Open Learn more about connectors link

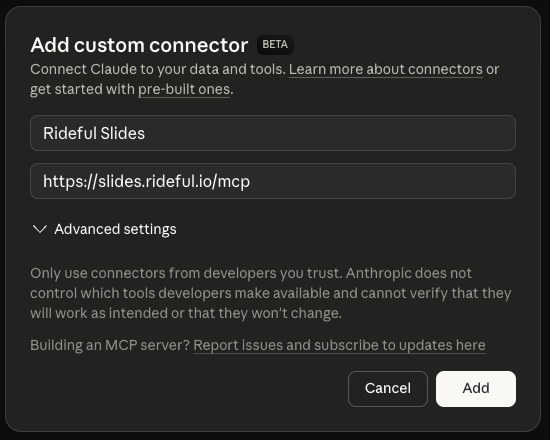[x=385, y=69]
